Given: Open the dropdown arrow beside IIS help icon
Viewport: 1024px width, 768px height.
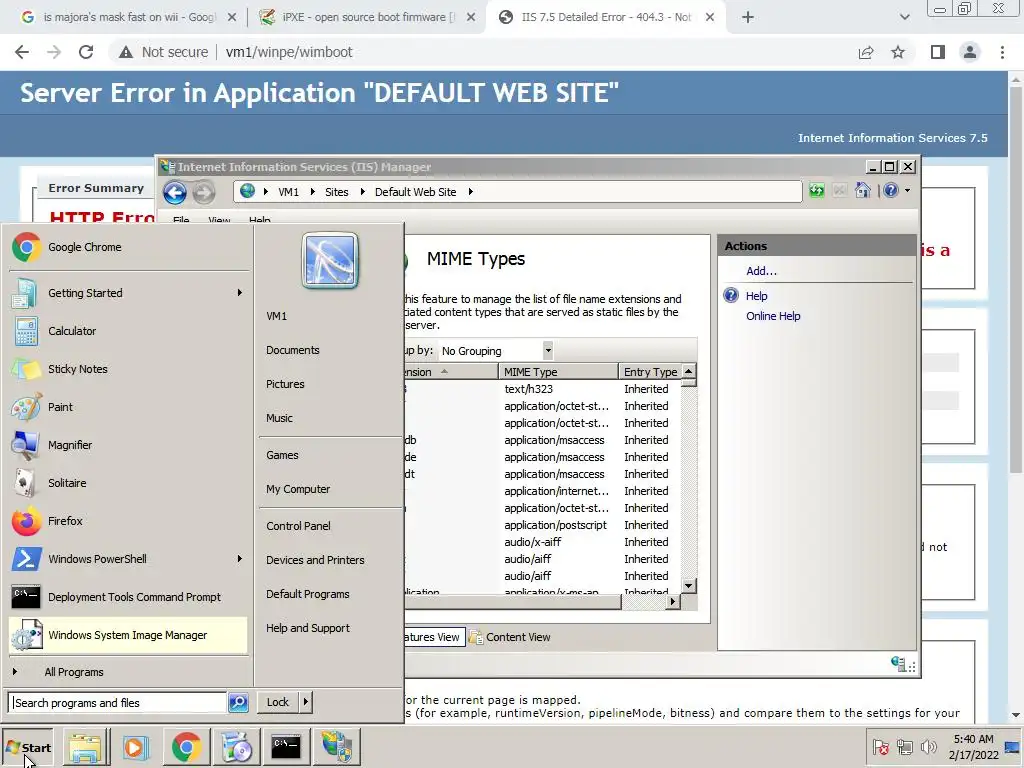Looking at the screenshot, I should click(x=907, y=191).
